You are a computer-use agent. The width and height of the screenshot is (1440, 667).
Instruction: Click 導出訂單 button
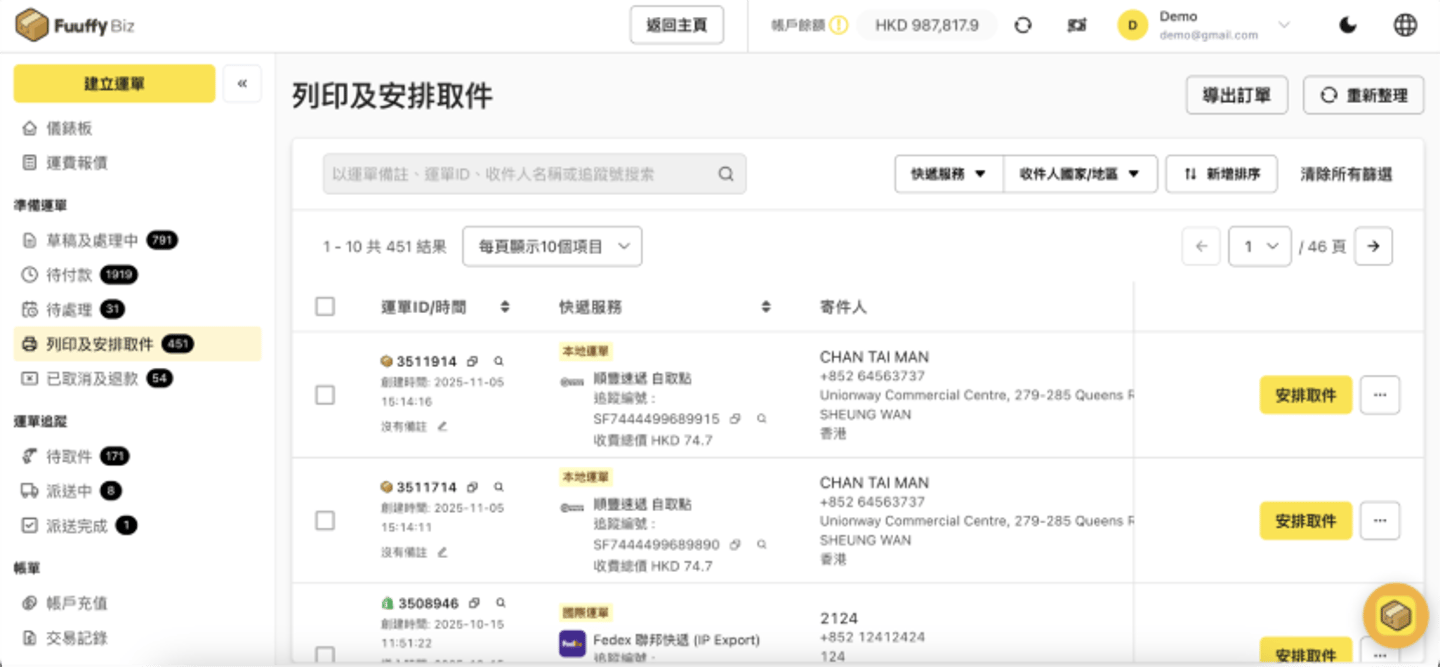pyautogui.click(x=1236, y=96)
